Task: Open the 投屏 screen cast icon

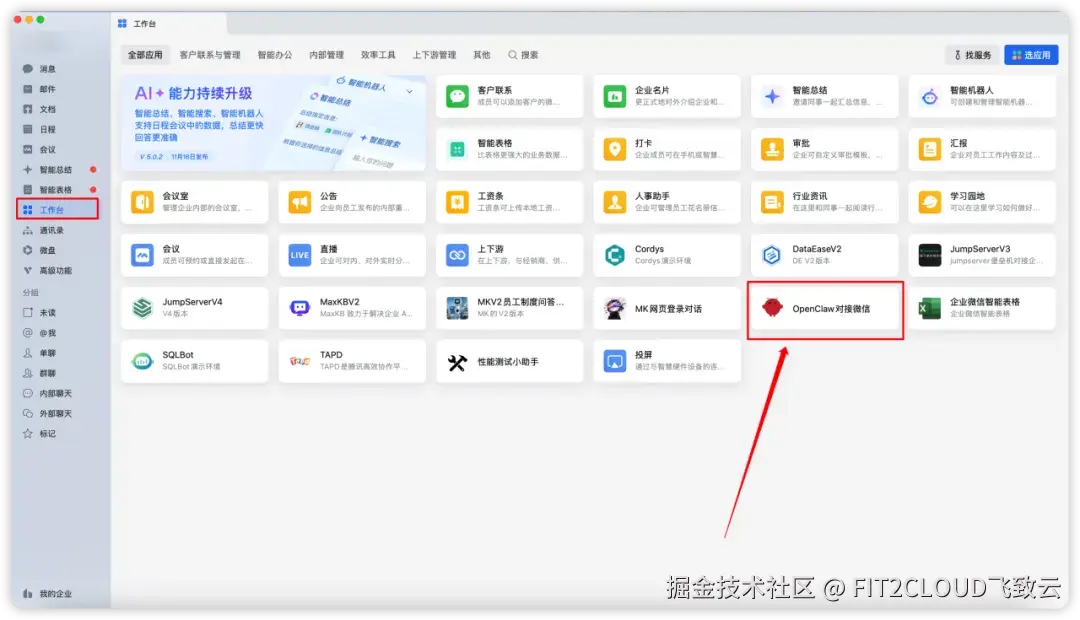Action: pos(614,361)
